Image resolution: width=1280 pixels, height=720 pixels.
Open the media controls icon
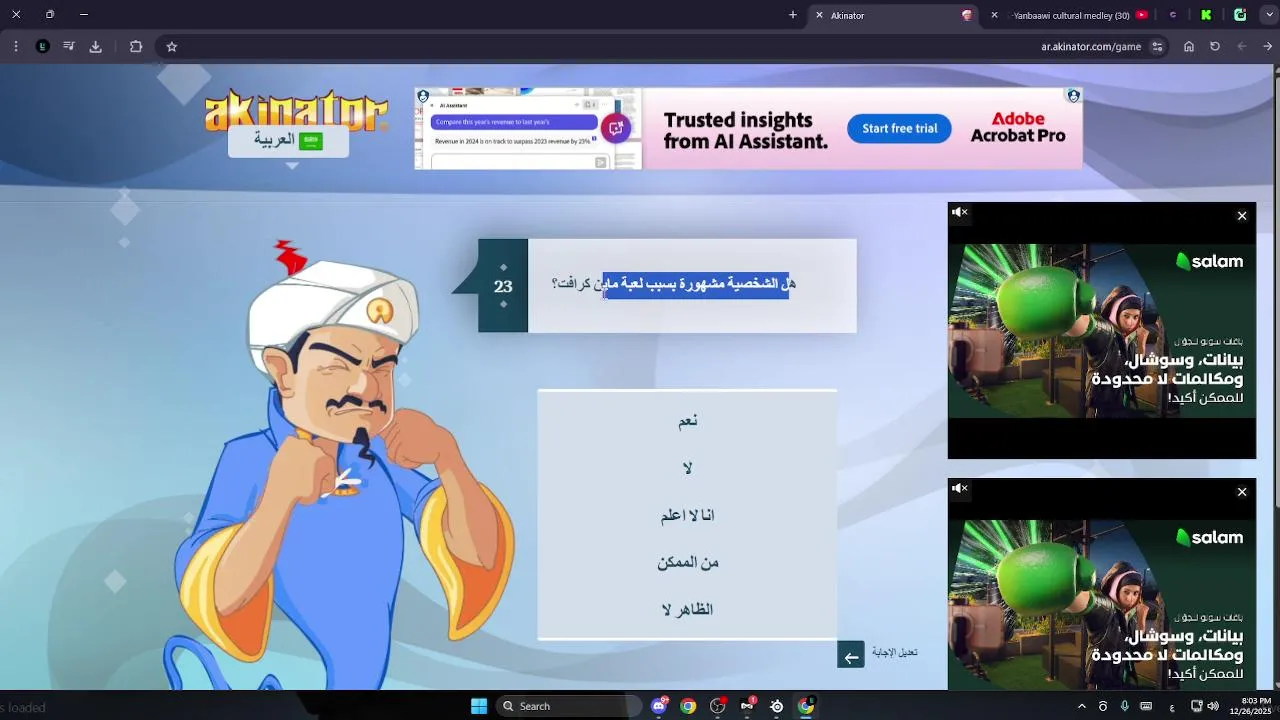click(x=69, y=46)
